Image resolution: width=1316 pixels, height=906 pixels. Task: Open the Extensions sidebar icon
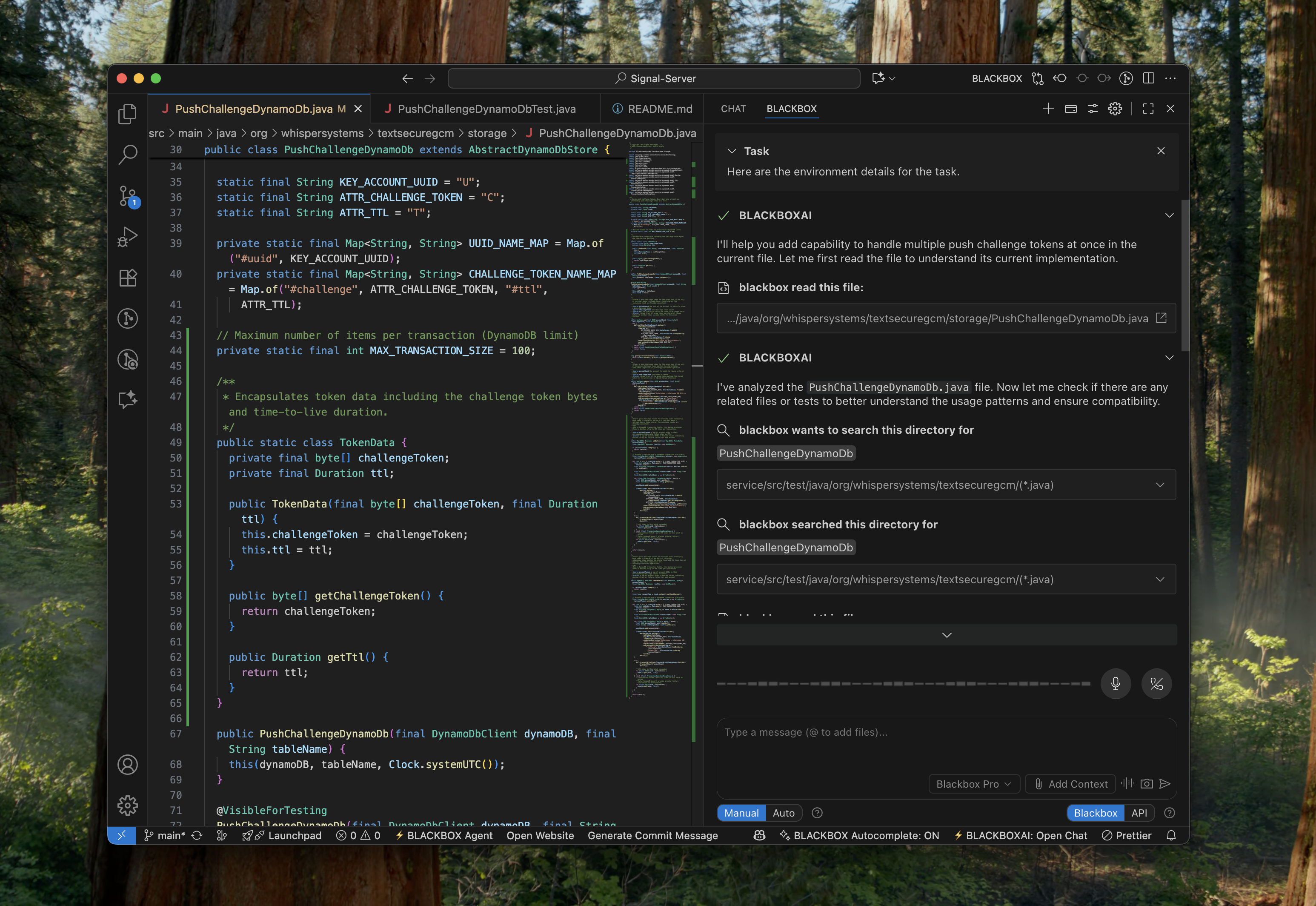(128, 278)
